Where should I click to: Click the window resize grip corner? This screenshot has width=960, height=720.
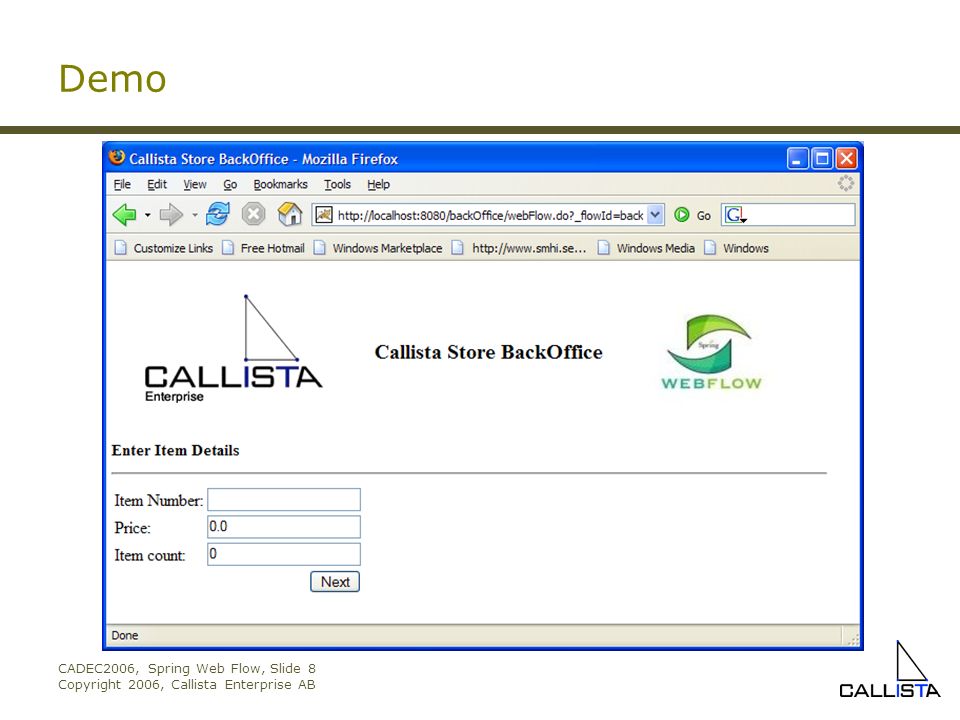[x=853, y=640]
